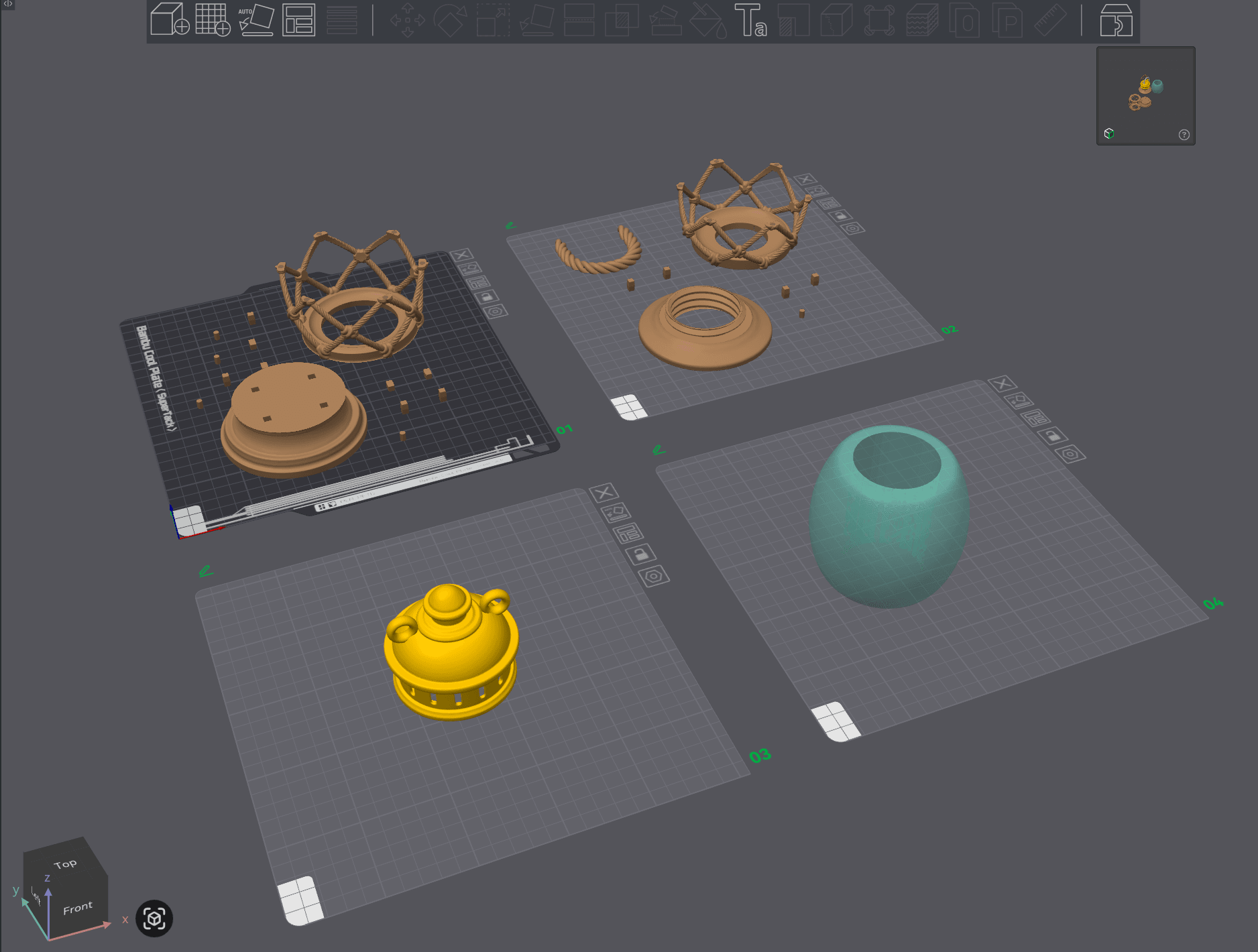The width and height of the screenshot is (1258, 952).
Task: Click the green plate number 03 label
Action: click(760, 756)
